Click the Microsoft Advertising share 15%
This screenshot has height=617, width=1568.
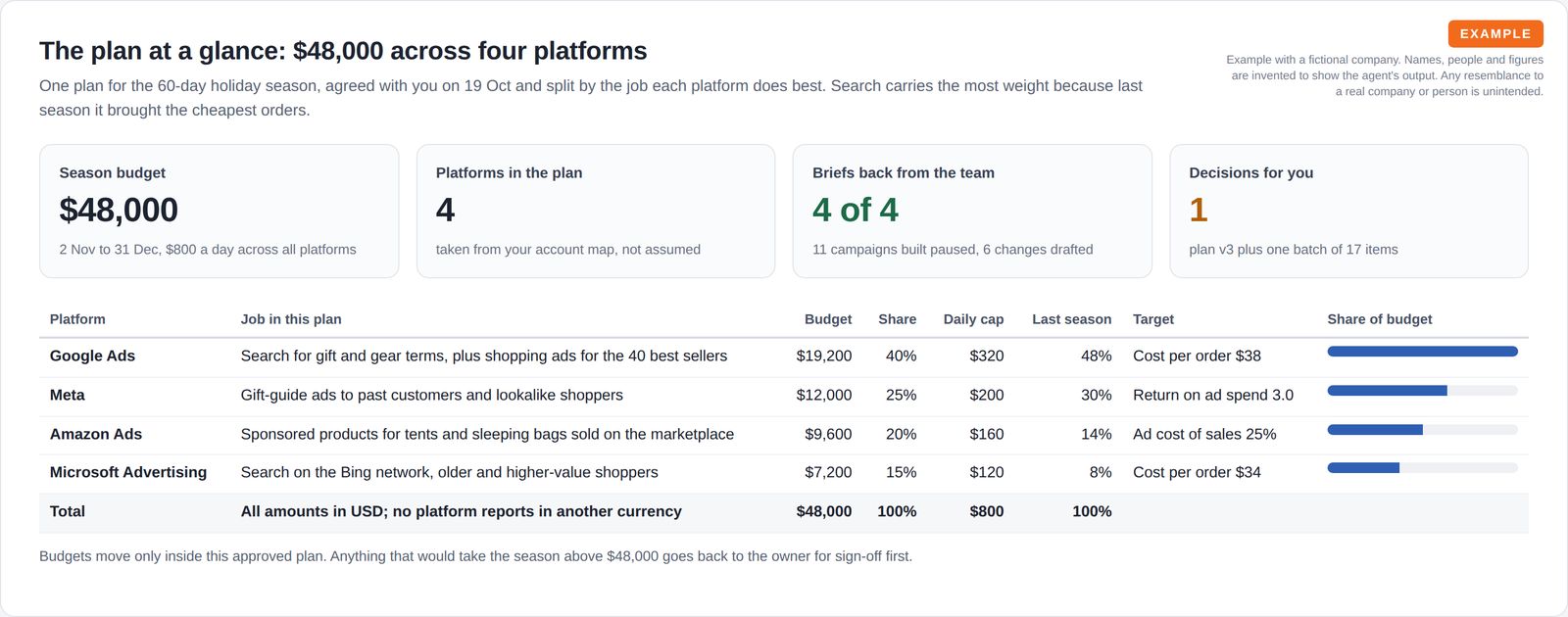901,472
